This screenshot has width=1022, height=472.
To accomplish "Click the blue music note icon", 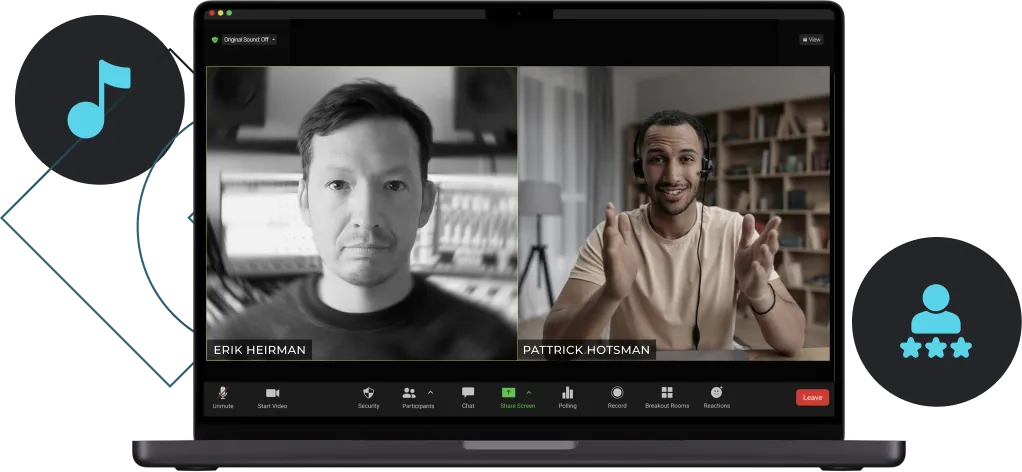I will coord(97,97).
